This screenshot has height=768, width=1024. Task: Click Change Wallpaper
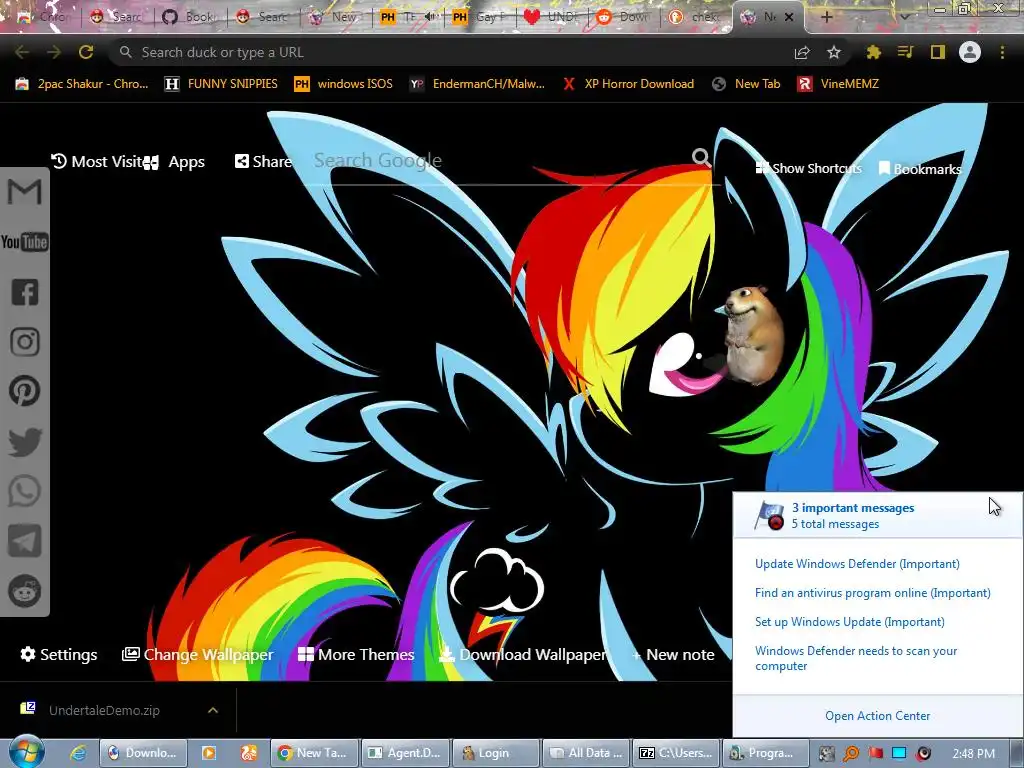(x=198, y=654)
